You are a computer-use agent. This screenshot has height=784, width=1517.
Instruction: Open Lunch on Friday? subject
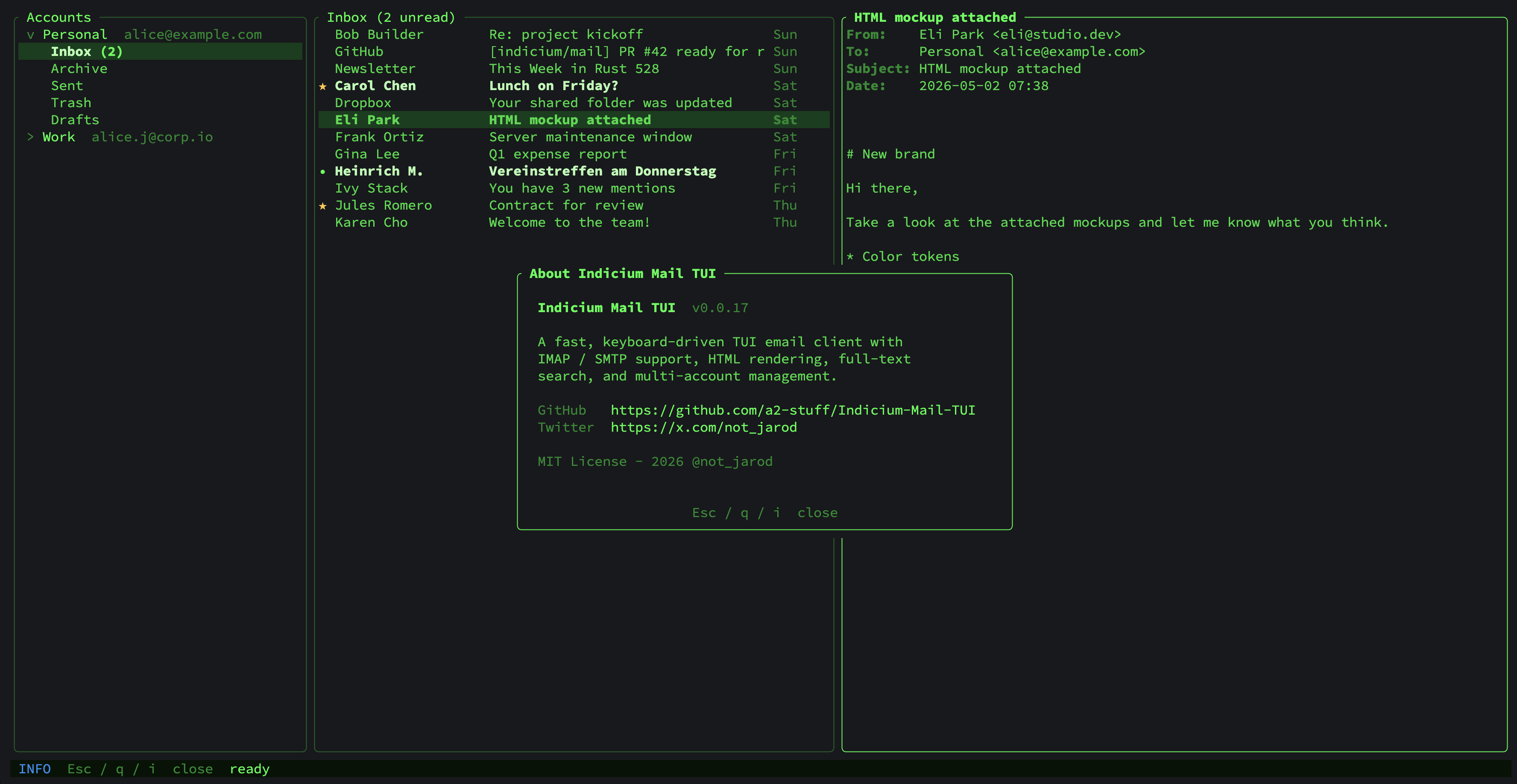[553, 86]
